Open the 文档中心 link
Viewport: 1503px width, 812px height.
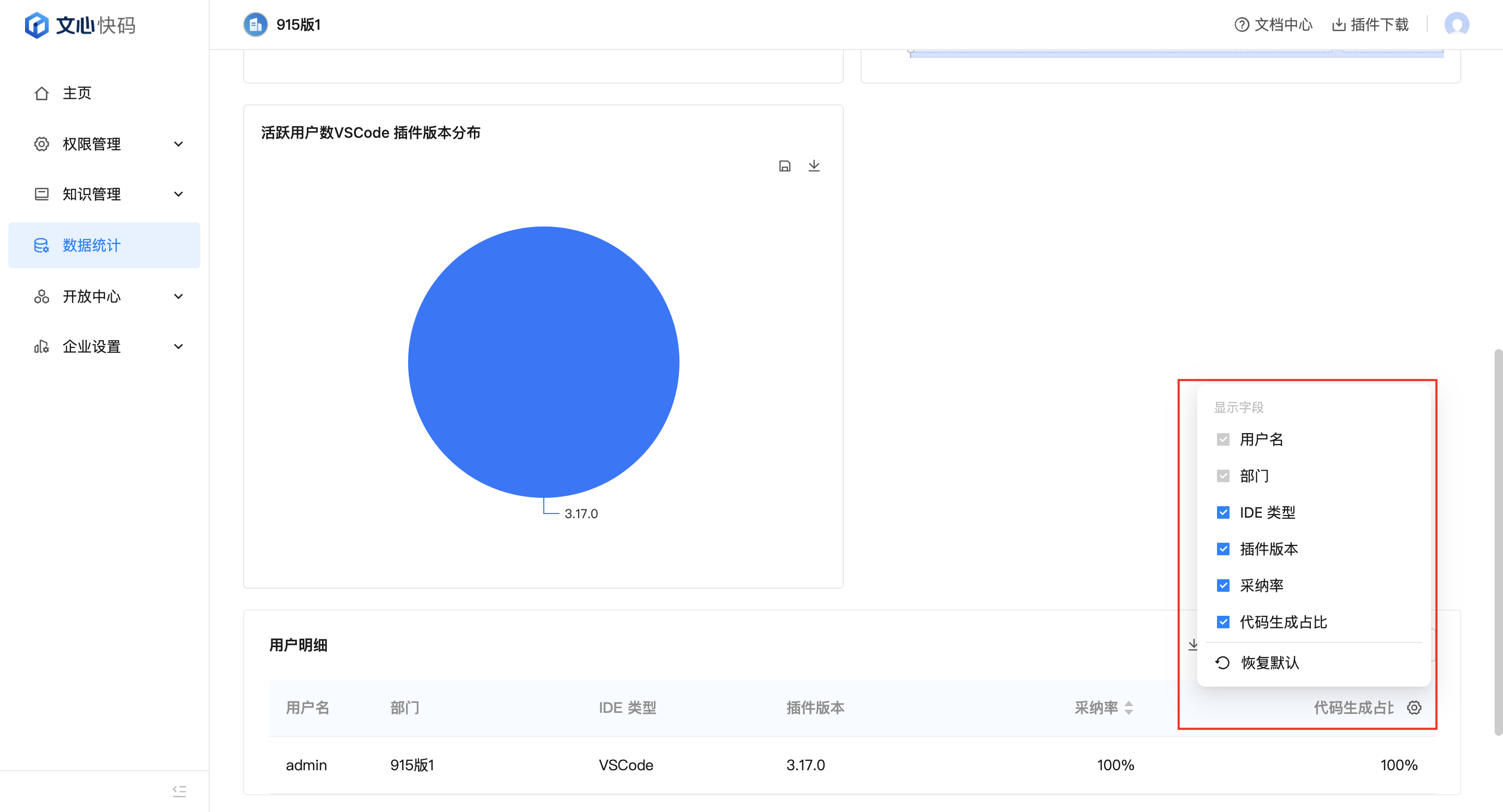pyautogui.click(x=1273, y=25)
